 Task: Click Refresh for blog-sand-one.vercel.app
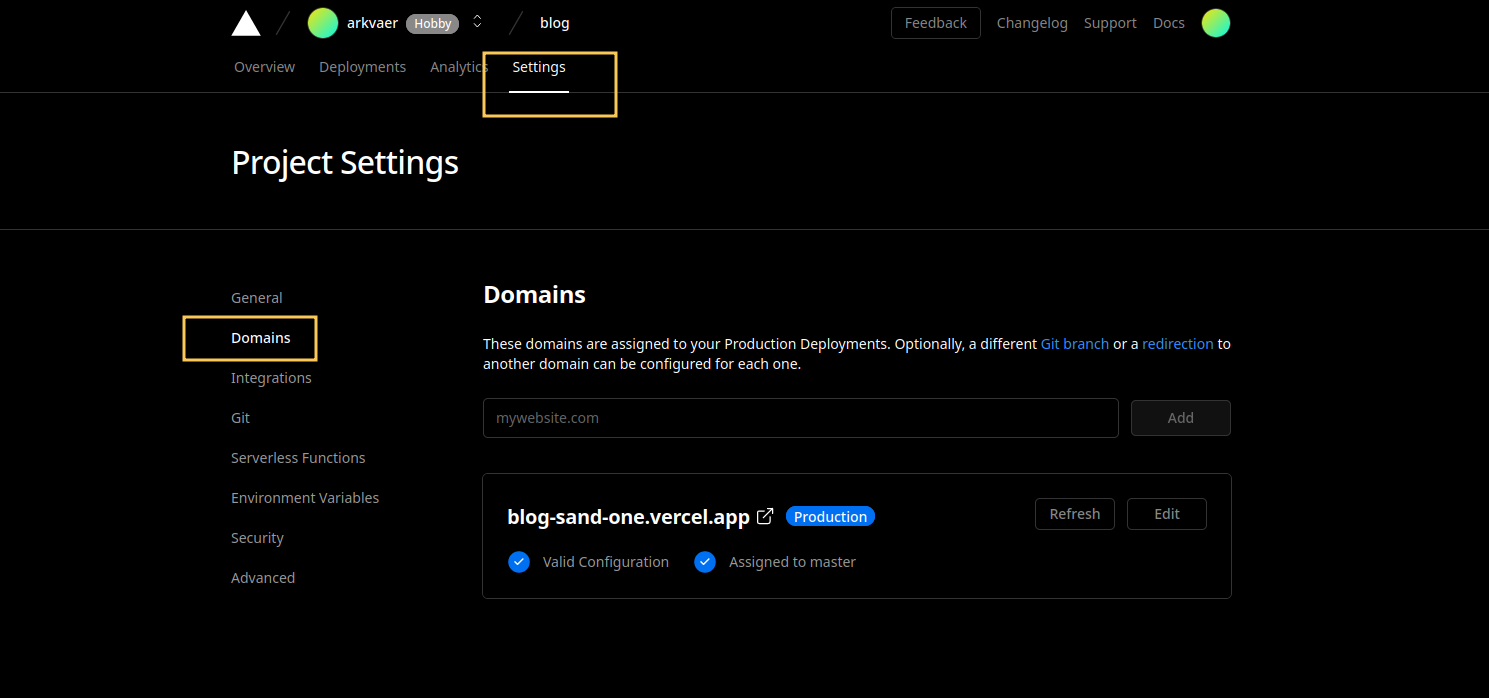[x=1075, y=514]
